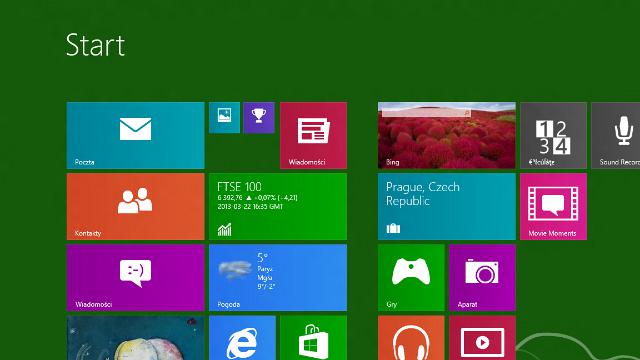Open the Kontakty people tile
Viewport: 640px width, 360px height.
click(136, 207)
